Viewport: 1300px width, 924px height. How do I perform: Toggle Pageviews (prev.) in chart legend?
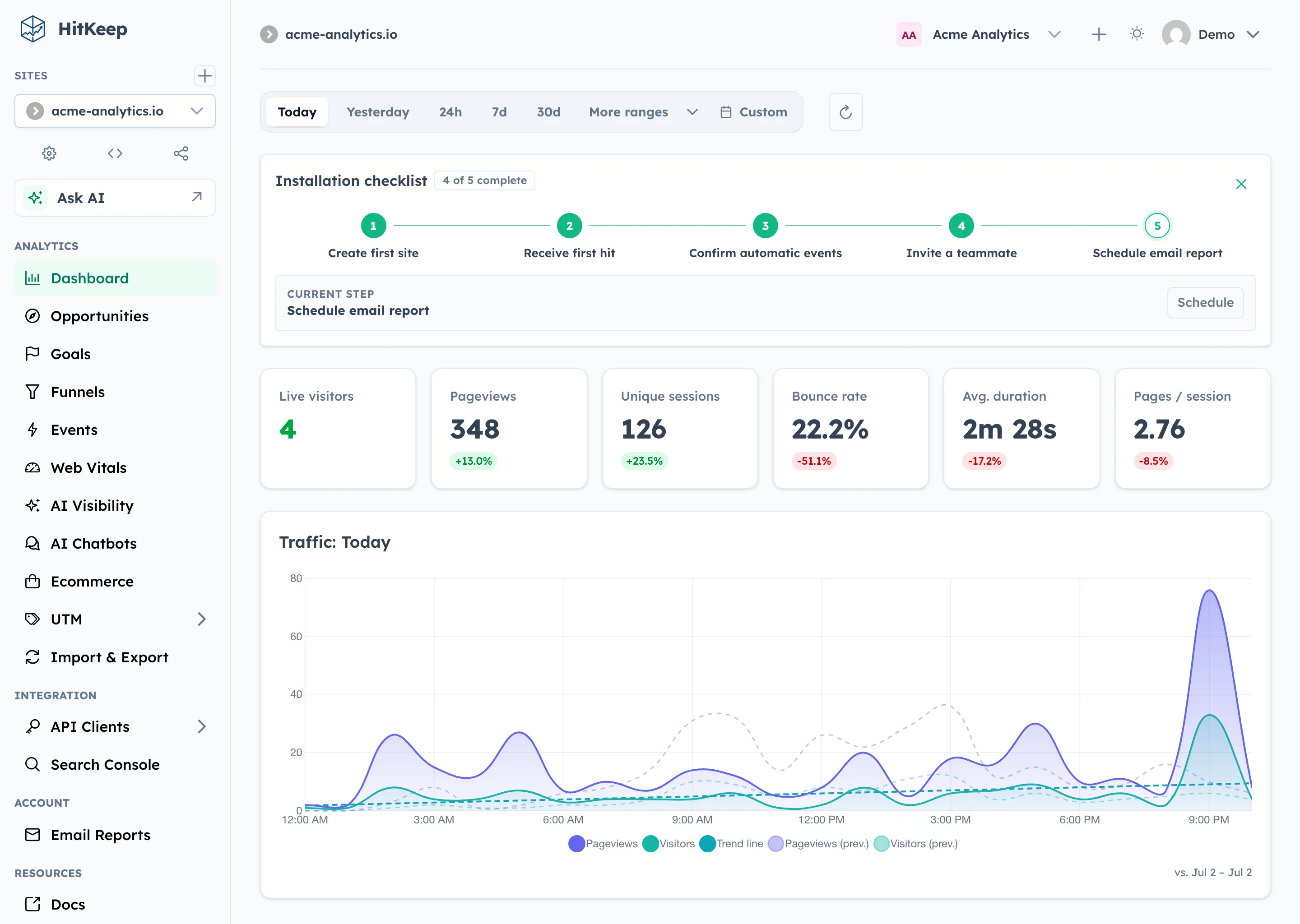(818, 843)
